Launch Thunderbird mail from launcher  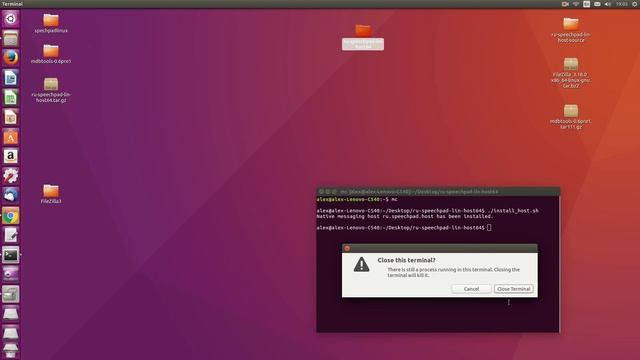11,196
